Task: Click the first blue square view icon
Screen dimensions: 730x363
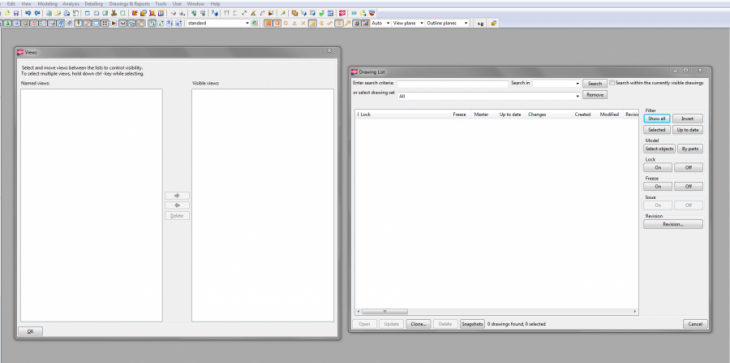Action: point(87,13)
